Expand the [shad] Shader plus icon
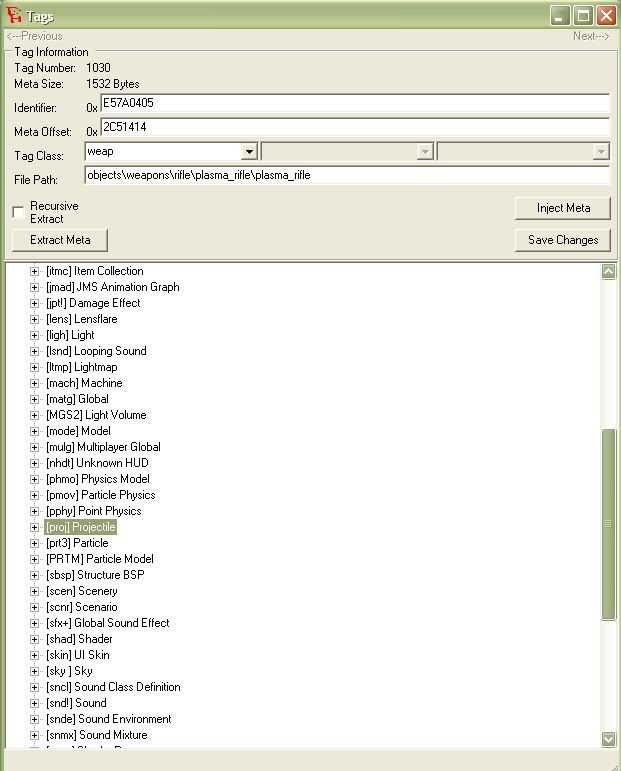 coord(34,639)
